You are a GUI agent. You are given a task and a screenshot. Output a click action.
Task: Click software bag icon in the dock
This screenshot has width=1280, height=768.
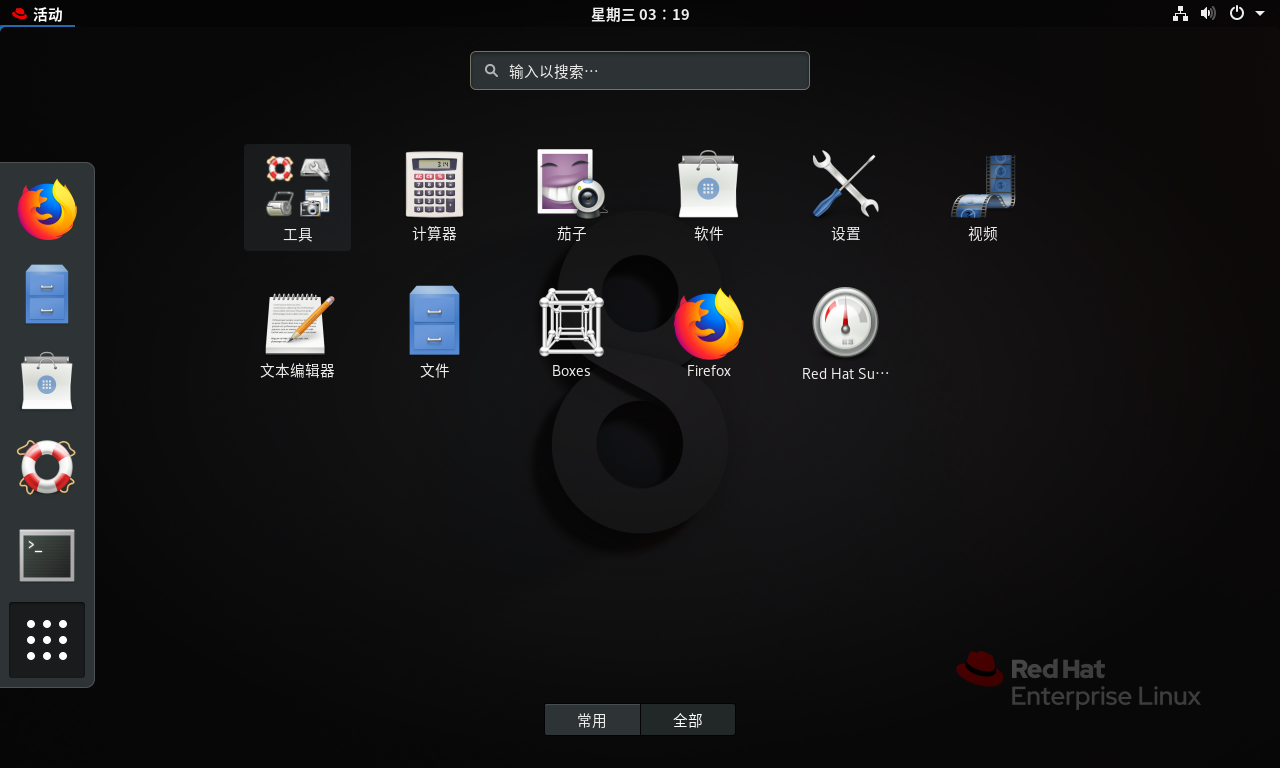click(x=47, y=381)
